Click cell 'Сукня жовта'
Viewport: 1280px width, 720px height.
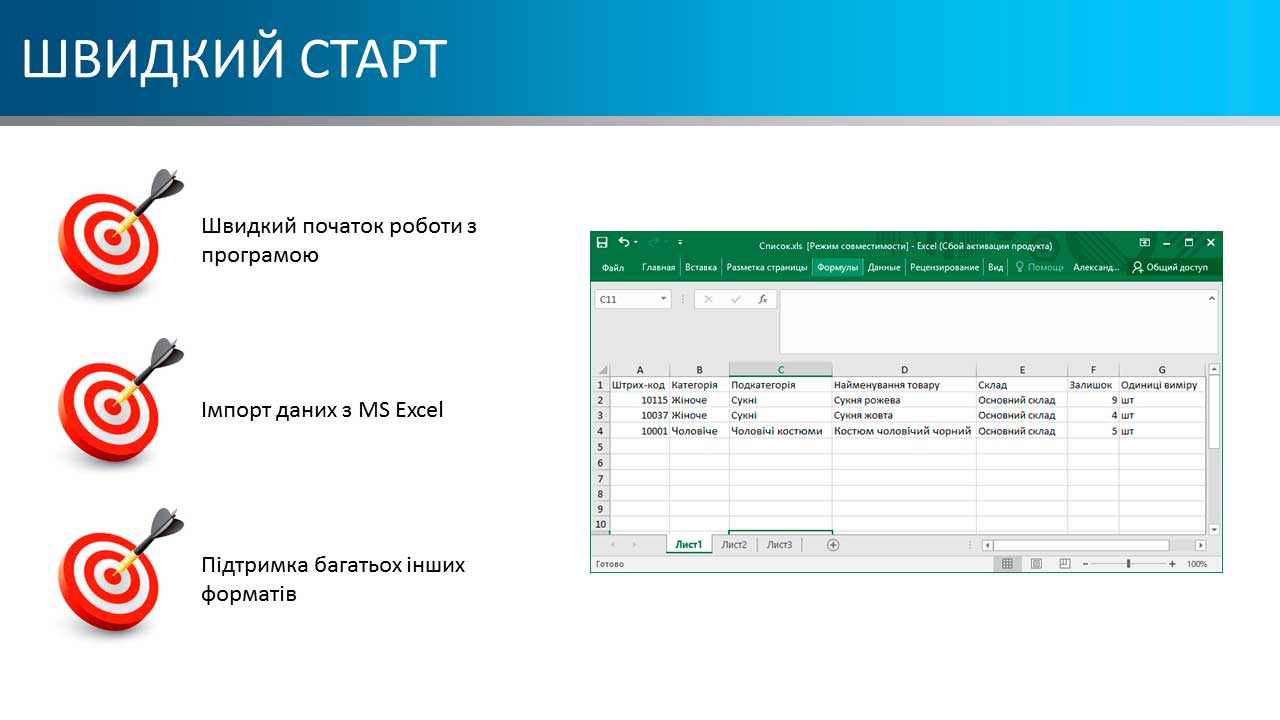click(x=904, y=415)
